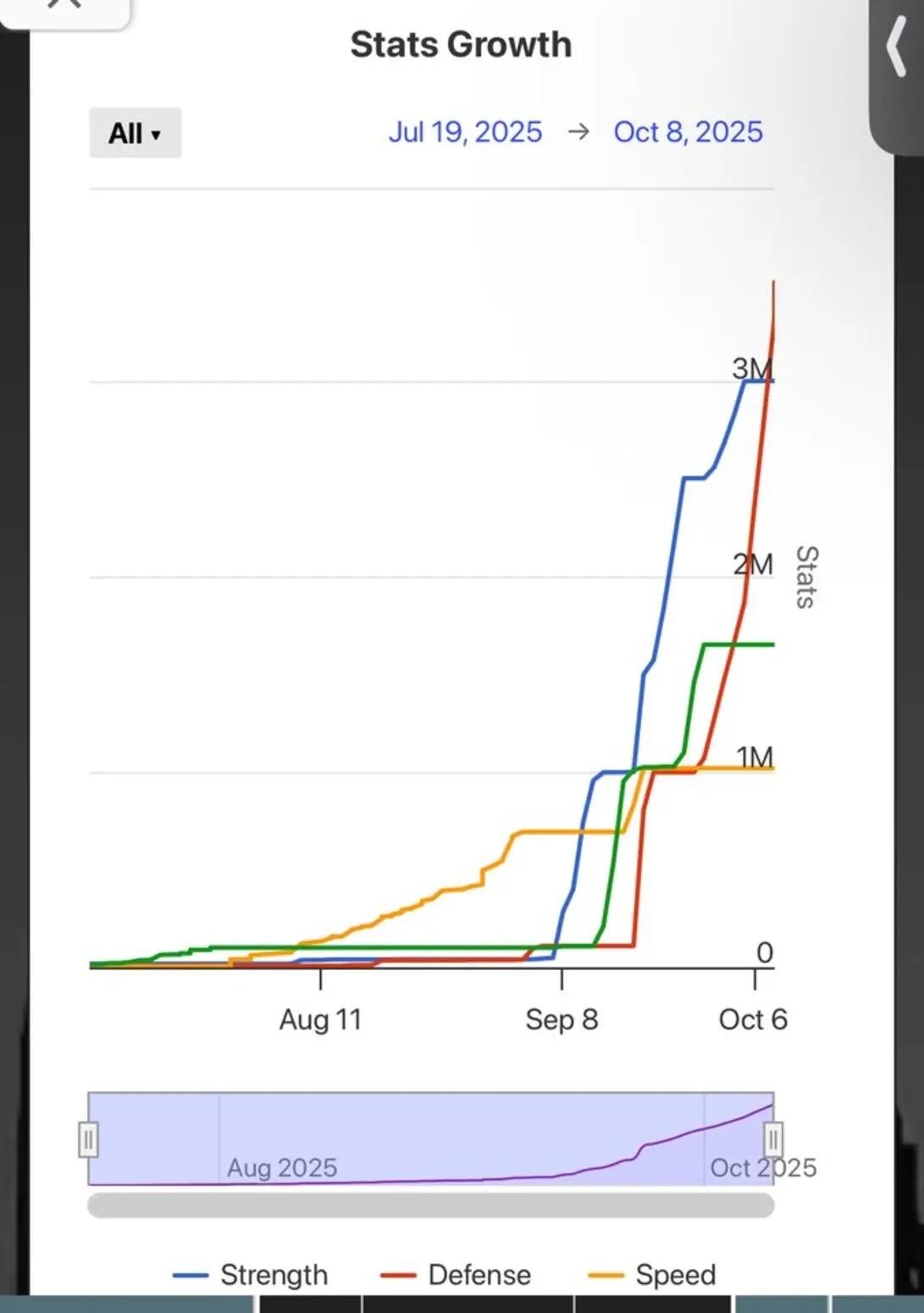Image resolution: width=924 pixels, height=1313 pixels.
Task: Click the red Defense legend line marker
Action: pyautogui.click(x=398, y=1275)
